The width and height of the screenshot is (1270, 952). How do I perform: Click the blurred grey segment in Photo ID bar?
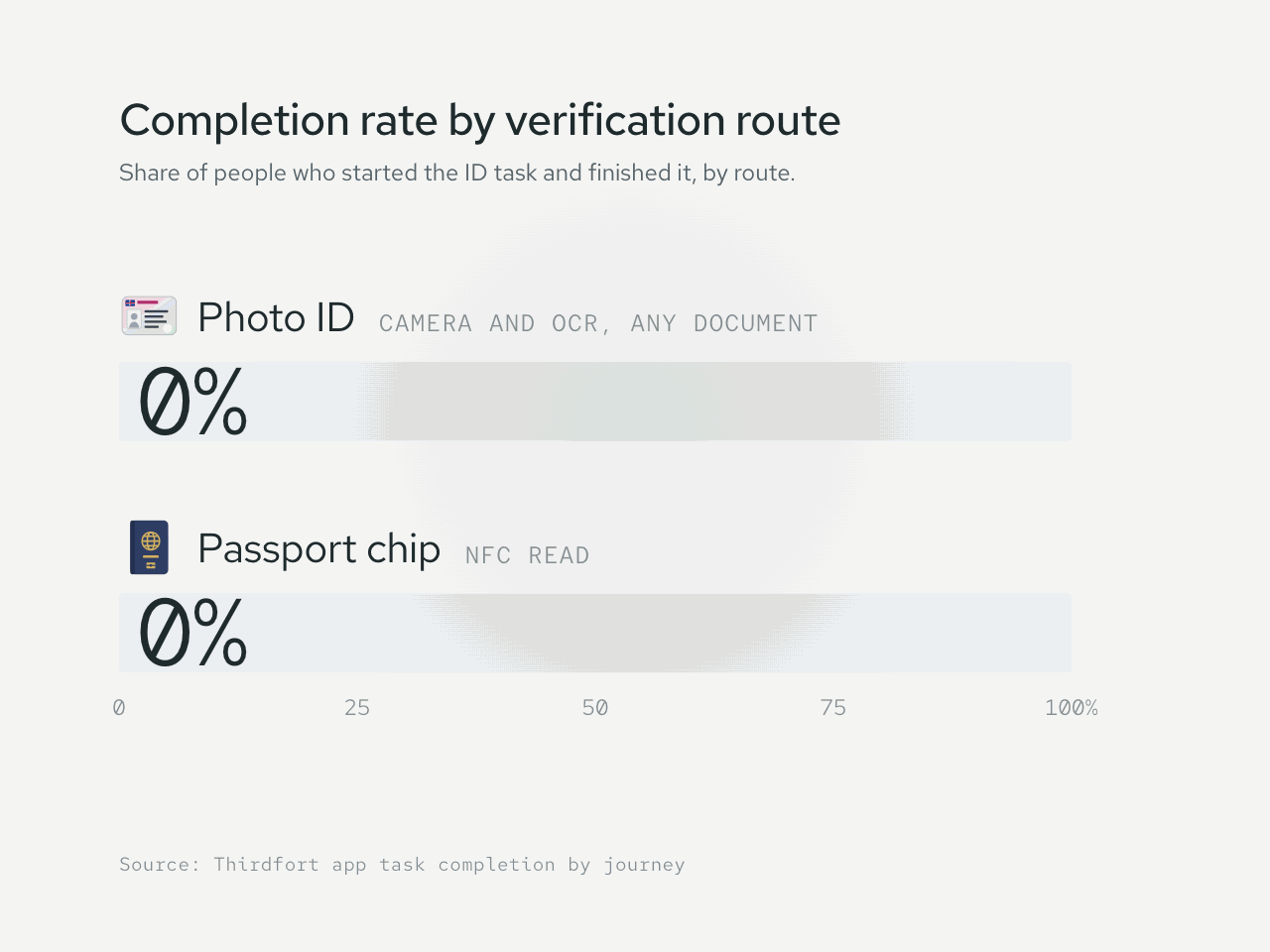635,402
